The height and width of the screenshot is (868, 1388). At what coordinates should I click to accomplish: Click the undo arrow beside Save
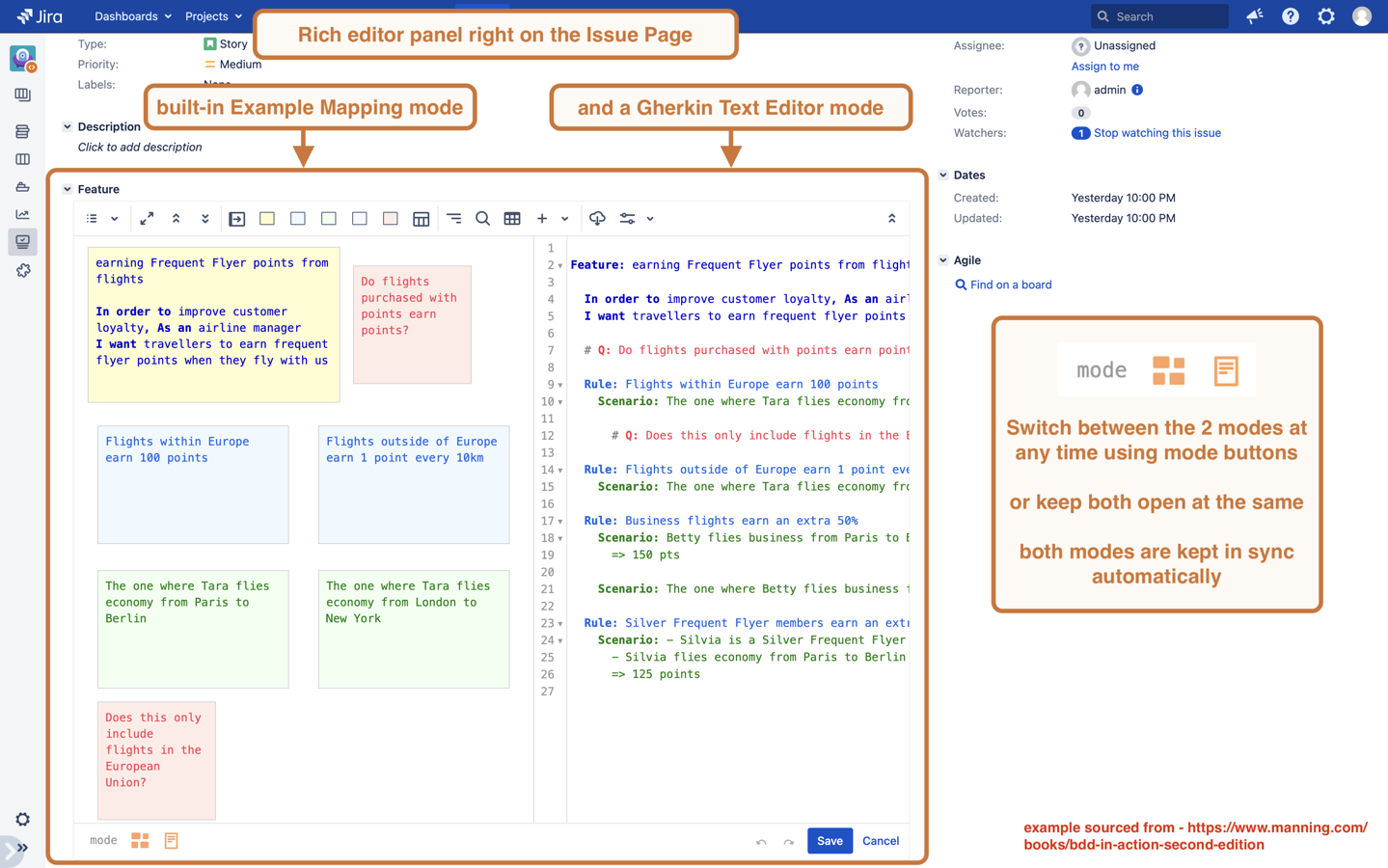click(761, 842)
